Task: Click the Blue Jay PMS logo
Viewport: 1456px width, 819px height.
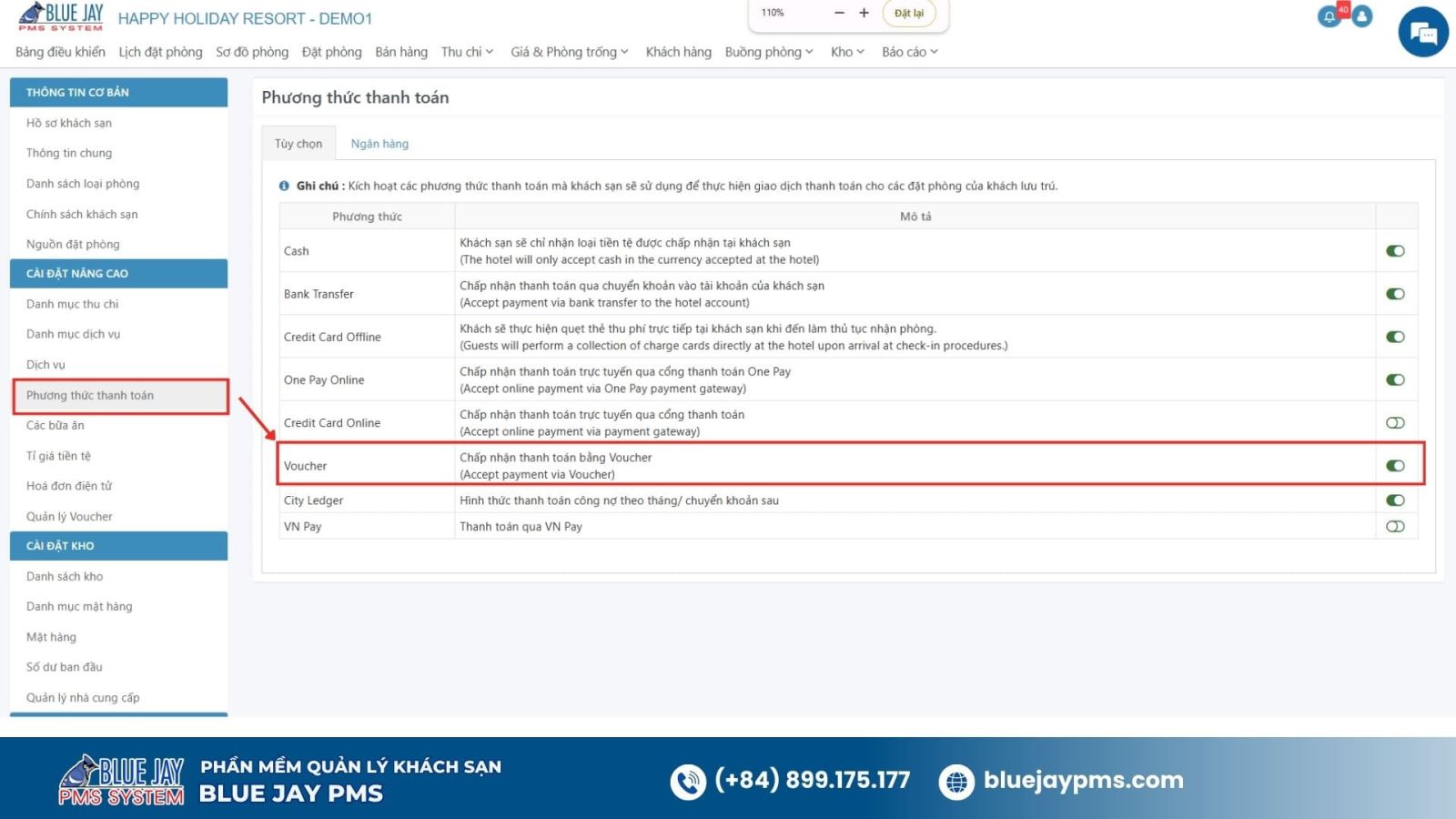Action: tap(61, 17)
